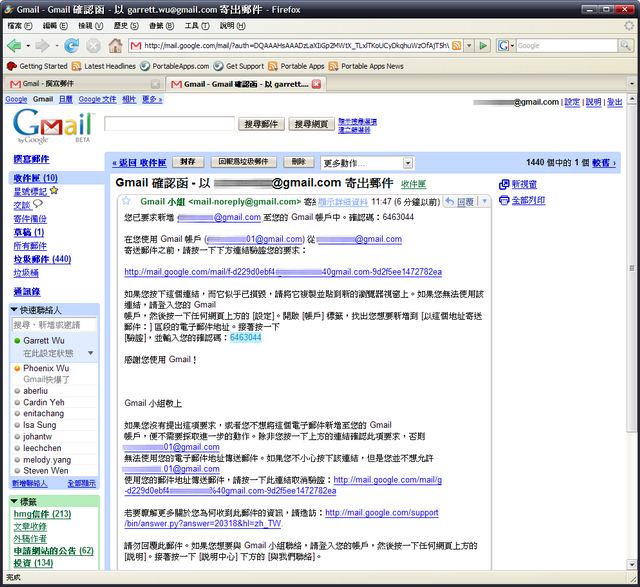Click the search magnifier icon in search box
Image resolution: width=640 pixels, height=587 pixels.
(x=625, y=45)
